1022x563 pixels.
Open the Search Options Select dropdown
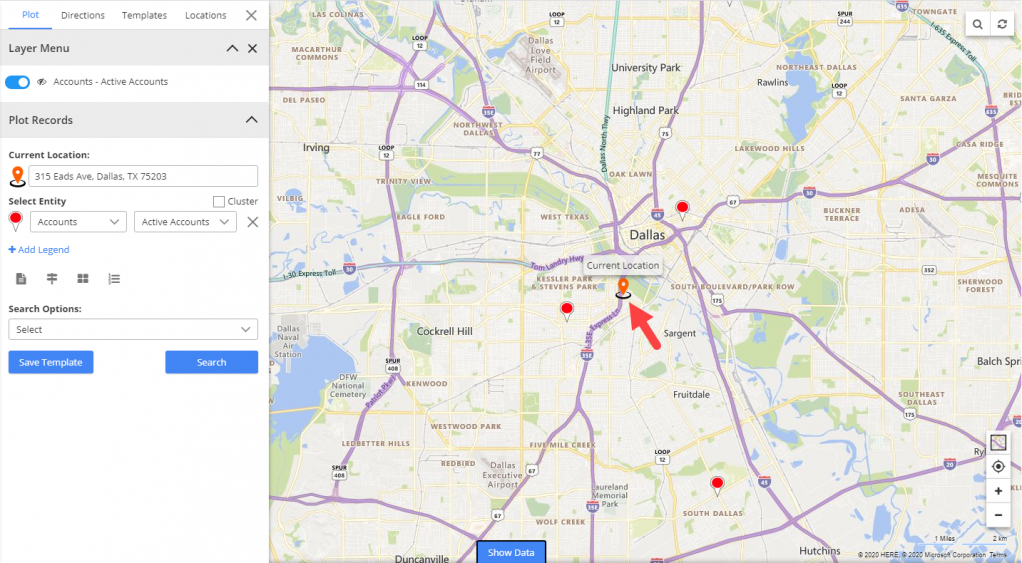pyautogui.click(x=133, y=329)
